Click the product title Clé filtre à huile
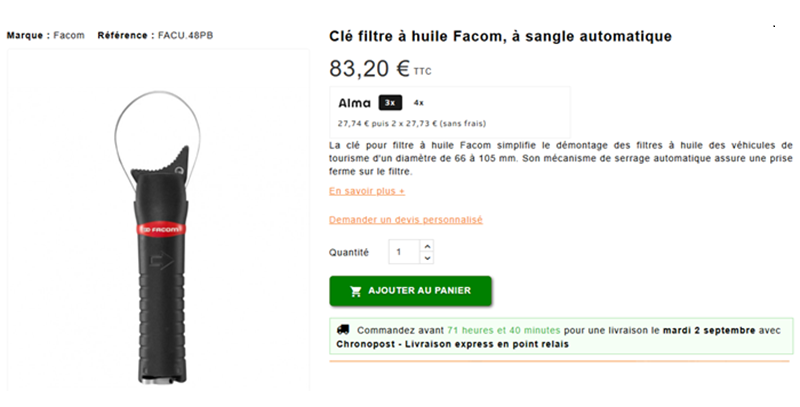The width and height of the screenshot is (800, 407). point(501,37)
